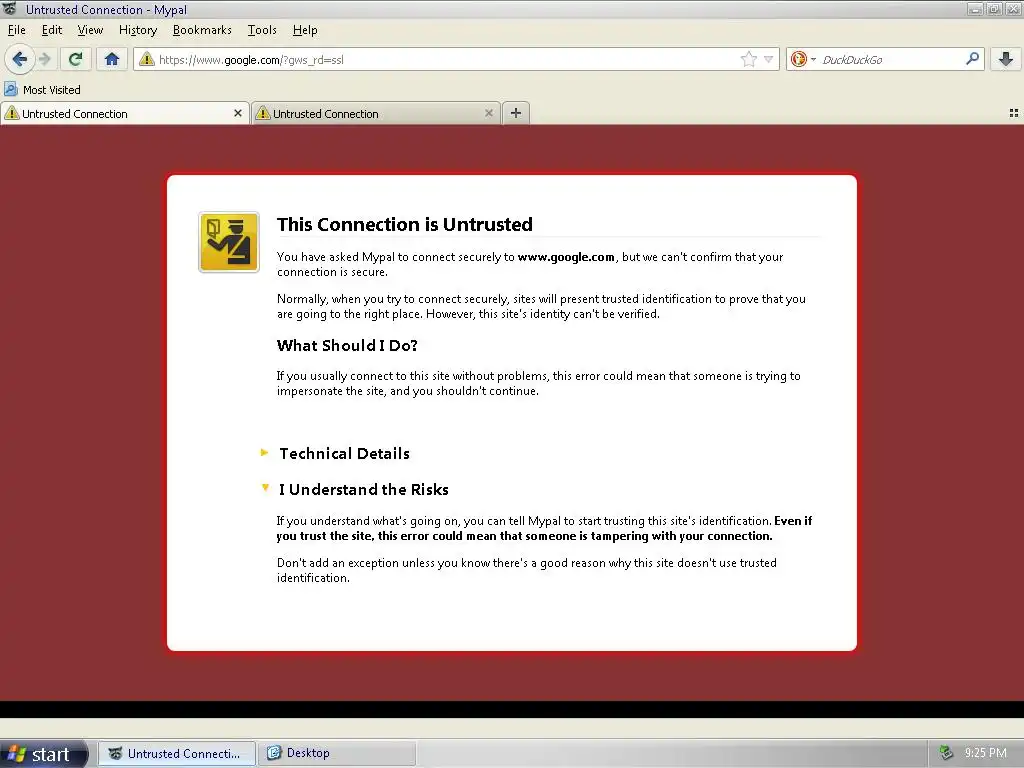Screen dimensions: 1024x768
Task: Click the 9:25 PM clock
Action: [x=985, y=753]
